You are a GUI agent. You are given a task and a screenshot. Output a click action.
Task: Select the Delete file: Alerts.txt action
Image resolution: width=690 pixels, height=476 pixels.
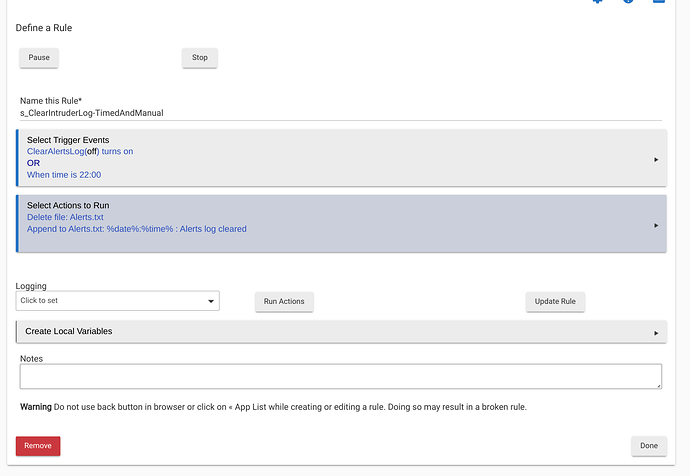[65, 217]
